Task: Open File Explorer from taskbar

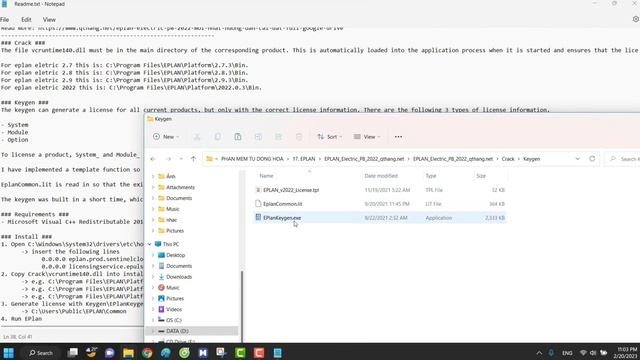Action: click(128, 353)
